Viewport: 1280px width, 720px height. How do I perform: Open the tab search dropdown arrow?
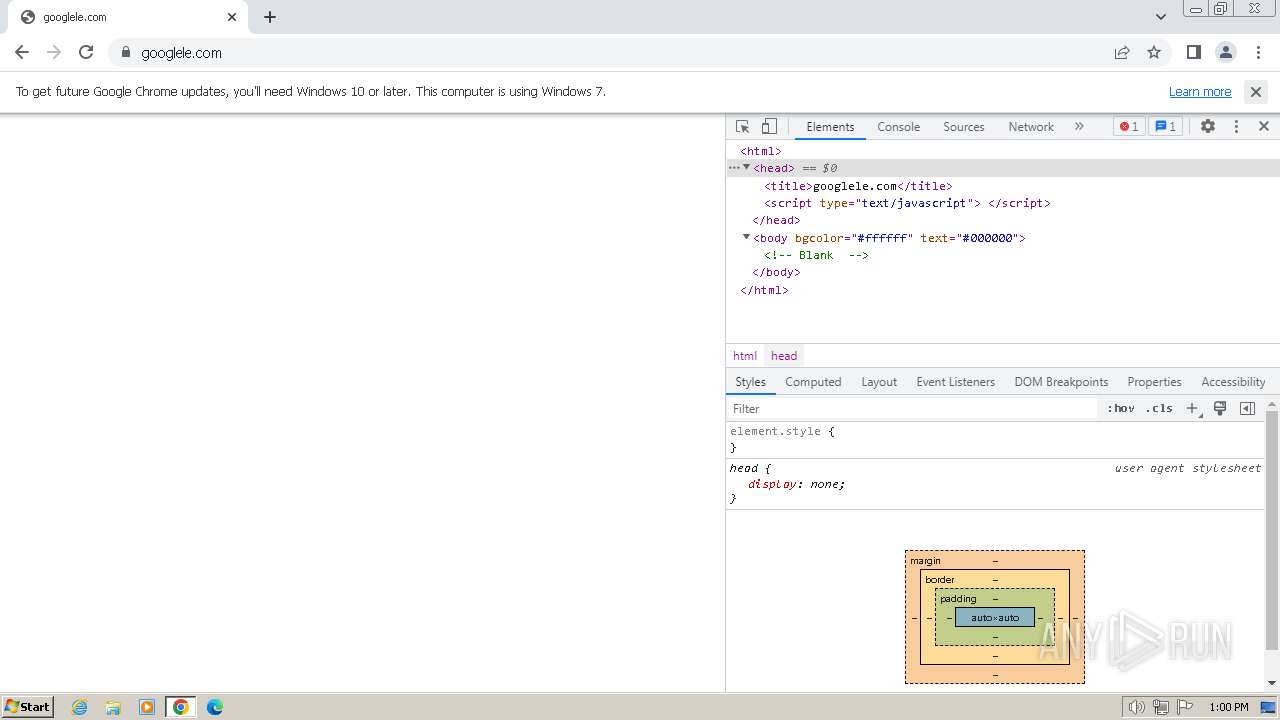pyautogui.click(x=1161, y=17)
